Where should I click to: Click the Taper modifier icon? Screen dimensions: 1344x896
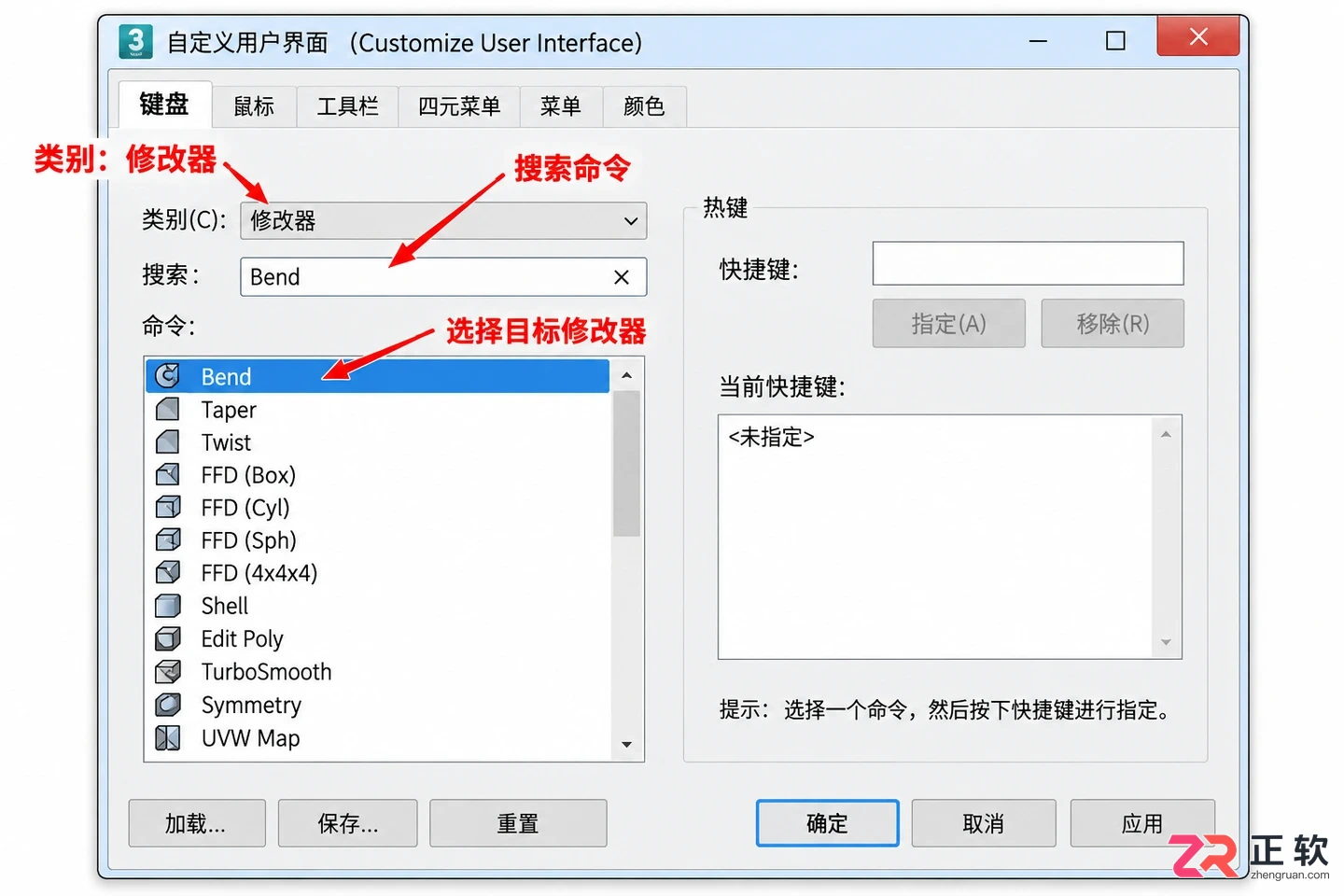point(167,409)
